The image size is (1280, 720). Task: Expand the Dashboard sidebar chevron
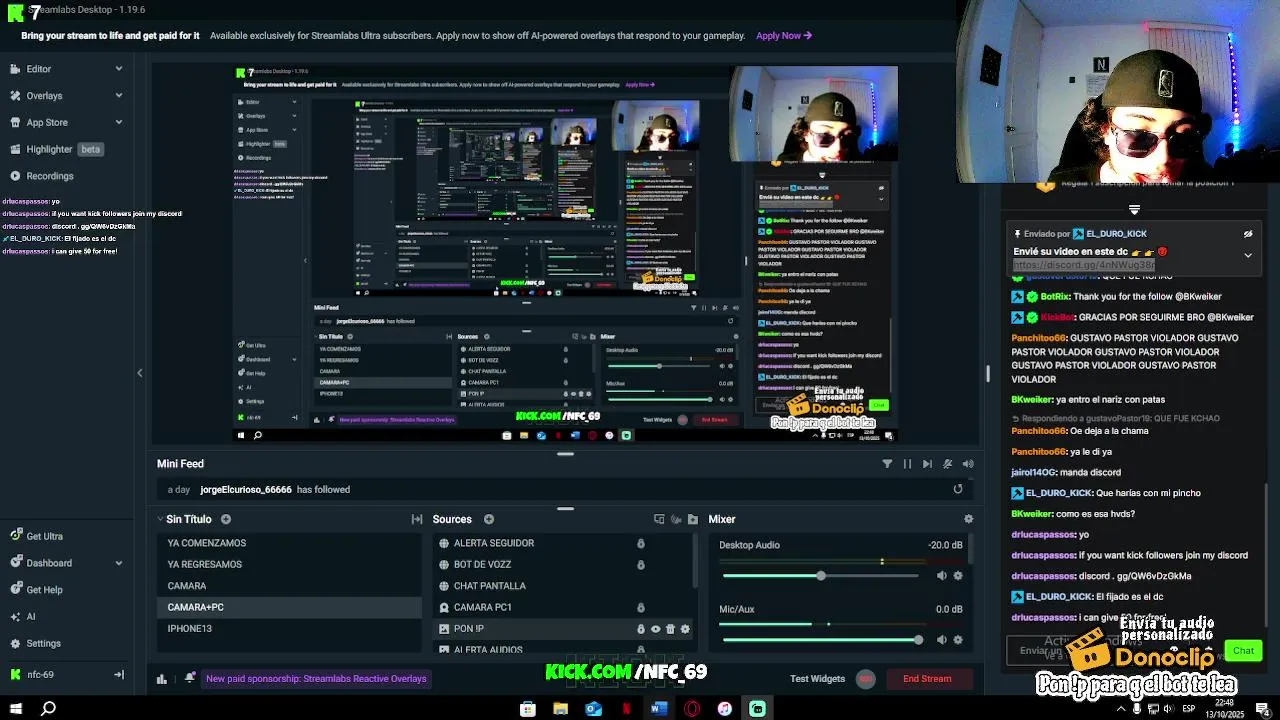pyautogui.click(x=119, y=563)
